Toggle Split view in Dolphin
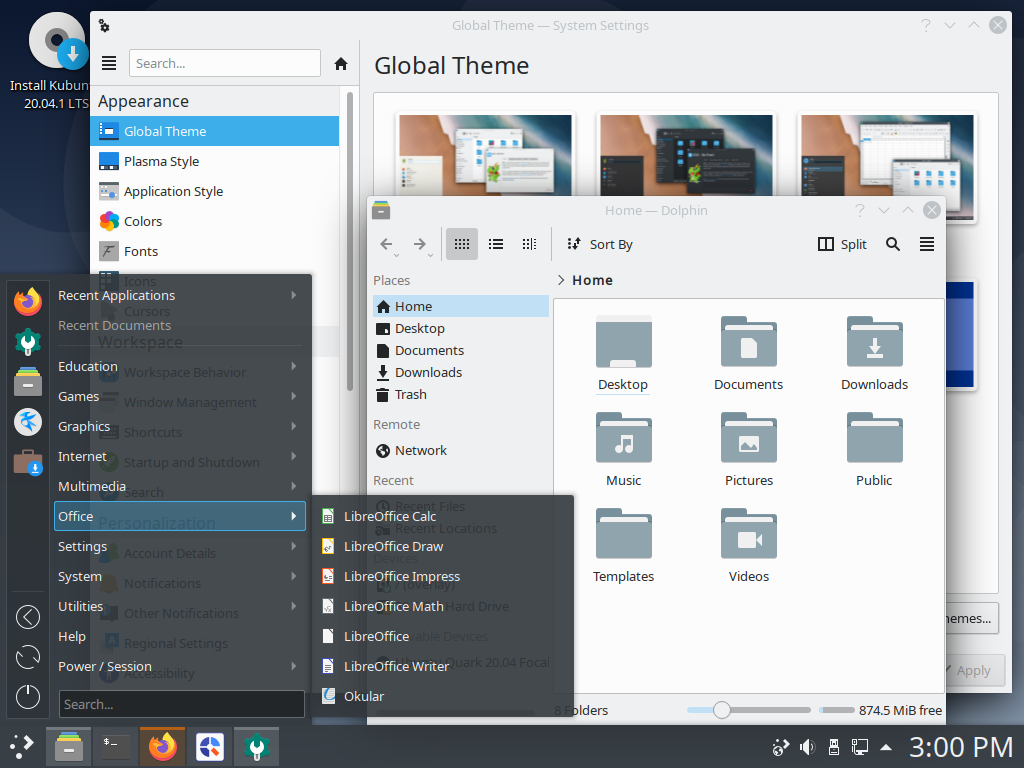The width and height of the screenshot is (1024, 768). [842, 244]
